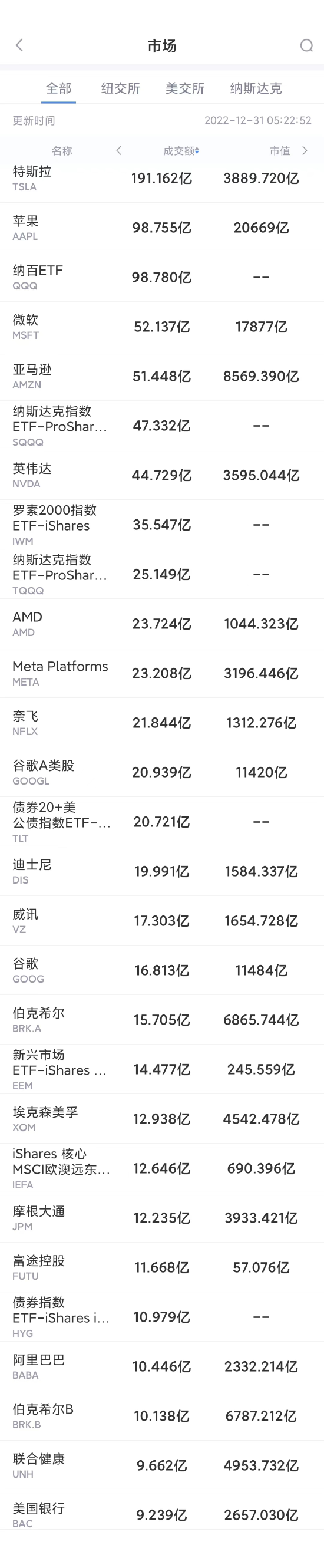Switch to the 纽交所 tab
Viewport: 324px width, 1568px height.
tap(120, 88)
